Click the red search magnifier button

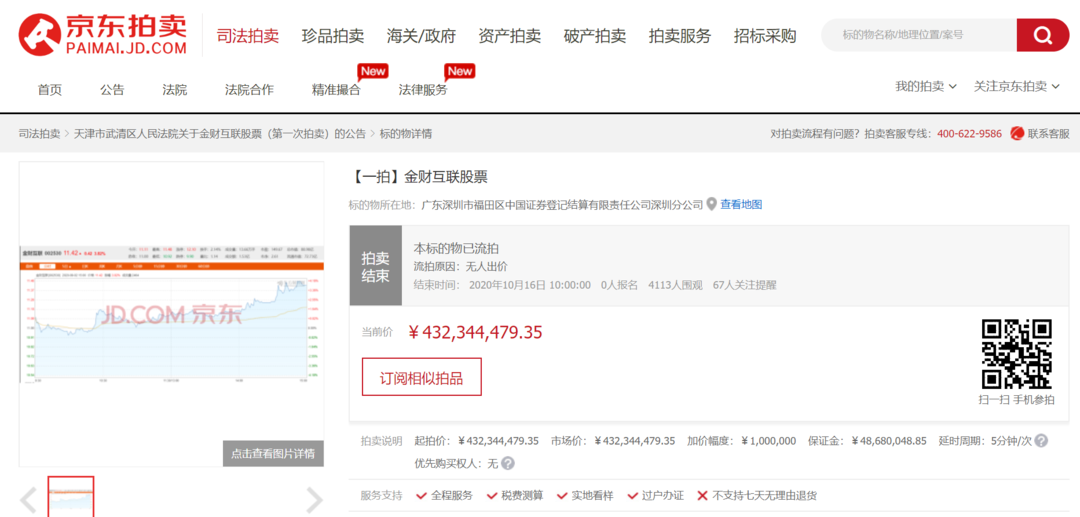[x=1043, y=34]
